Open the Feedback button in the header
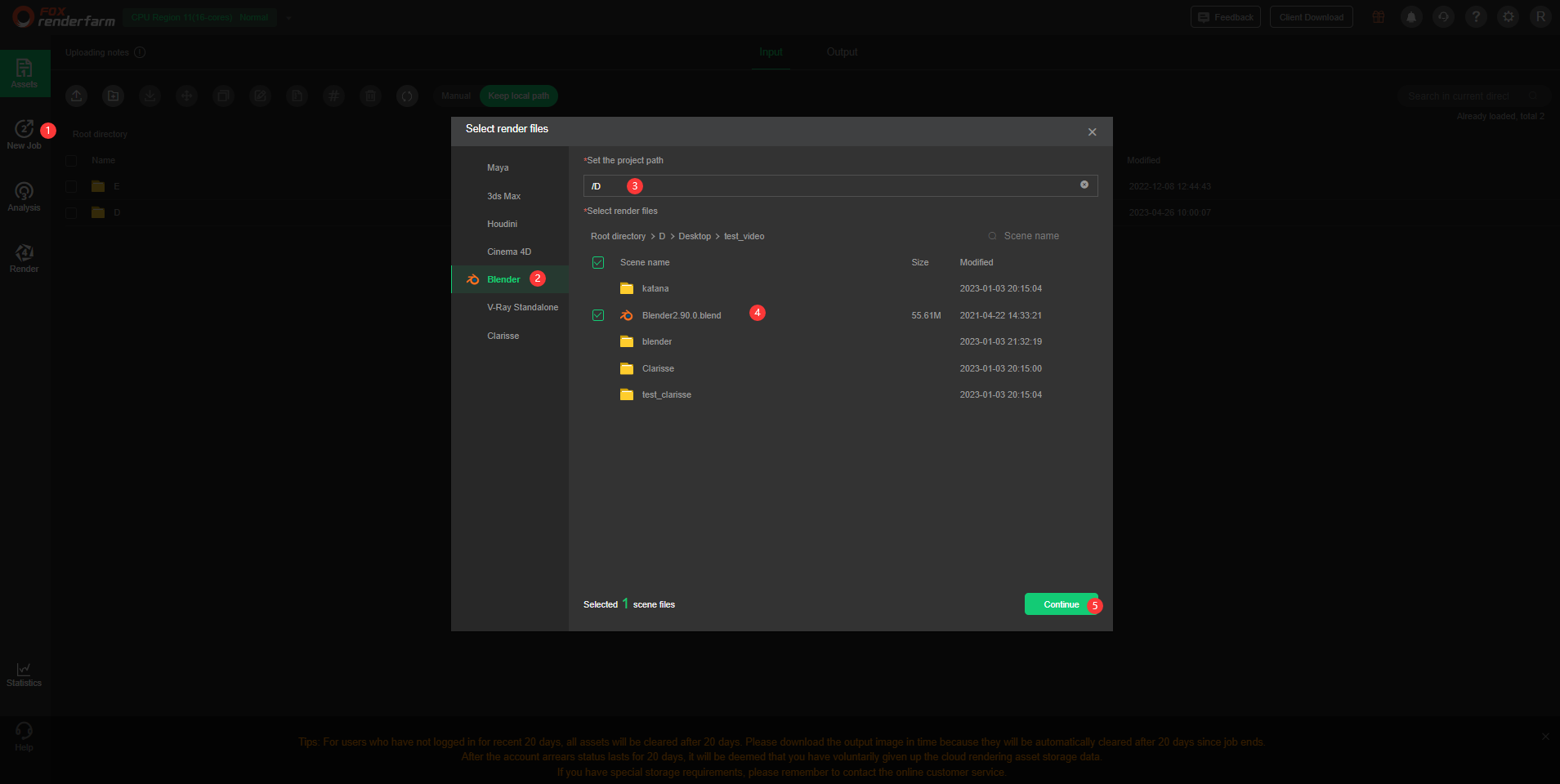Screen dimensions: 1560x784 1226,17
